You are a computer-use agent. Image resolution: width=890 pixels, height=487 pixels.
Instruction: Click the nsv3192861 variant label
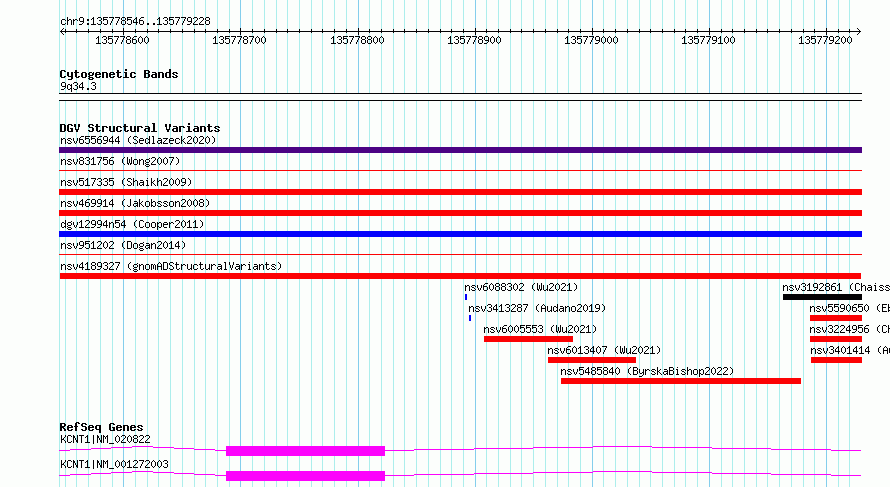(x=836, y=287)
